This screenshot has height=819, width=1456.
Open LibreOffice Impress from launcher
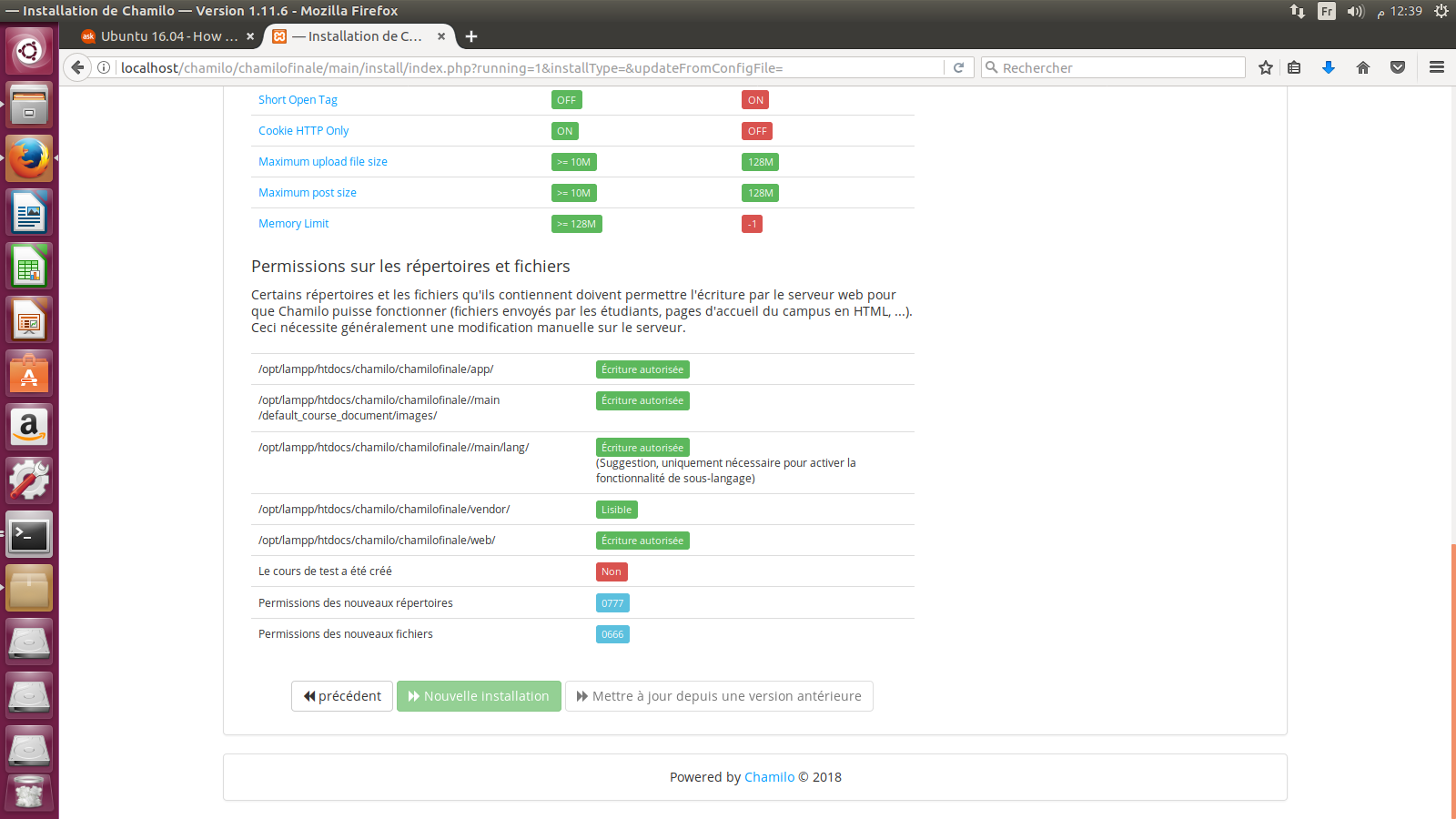29,320
